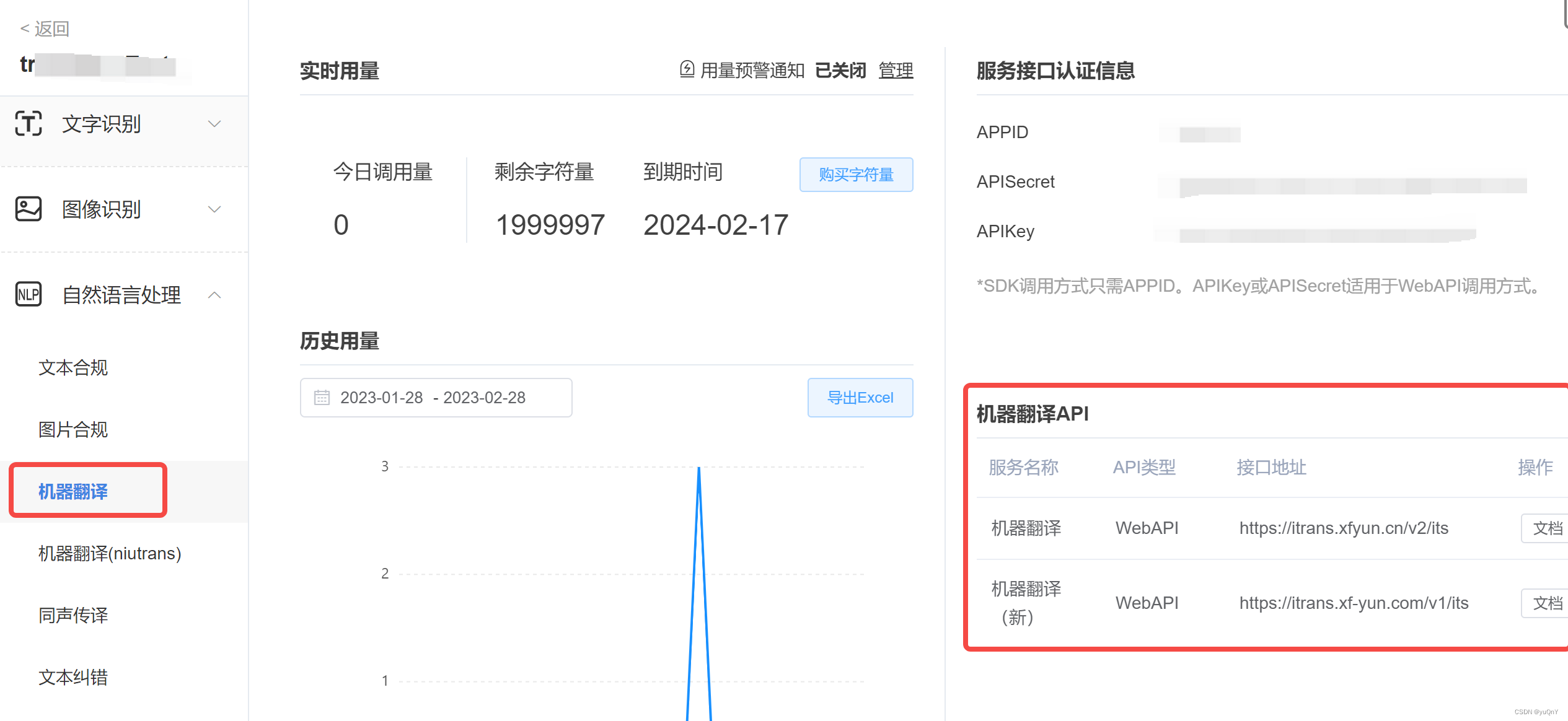Click the NLP sidebar icon
Viewport: 1568px width, 721px height.
click(x=29, y=295)
